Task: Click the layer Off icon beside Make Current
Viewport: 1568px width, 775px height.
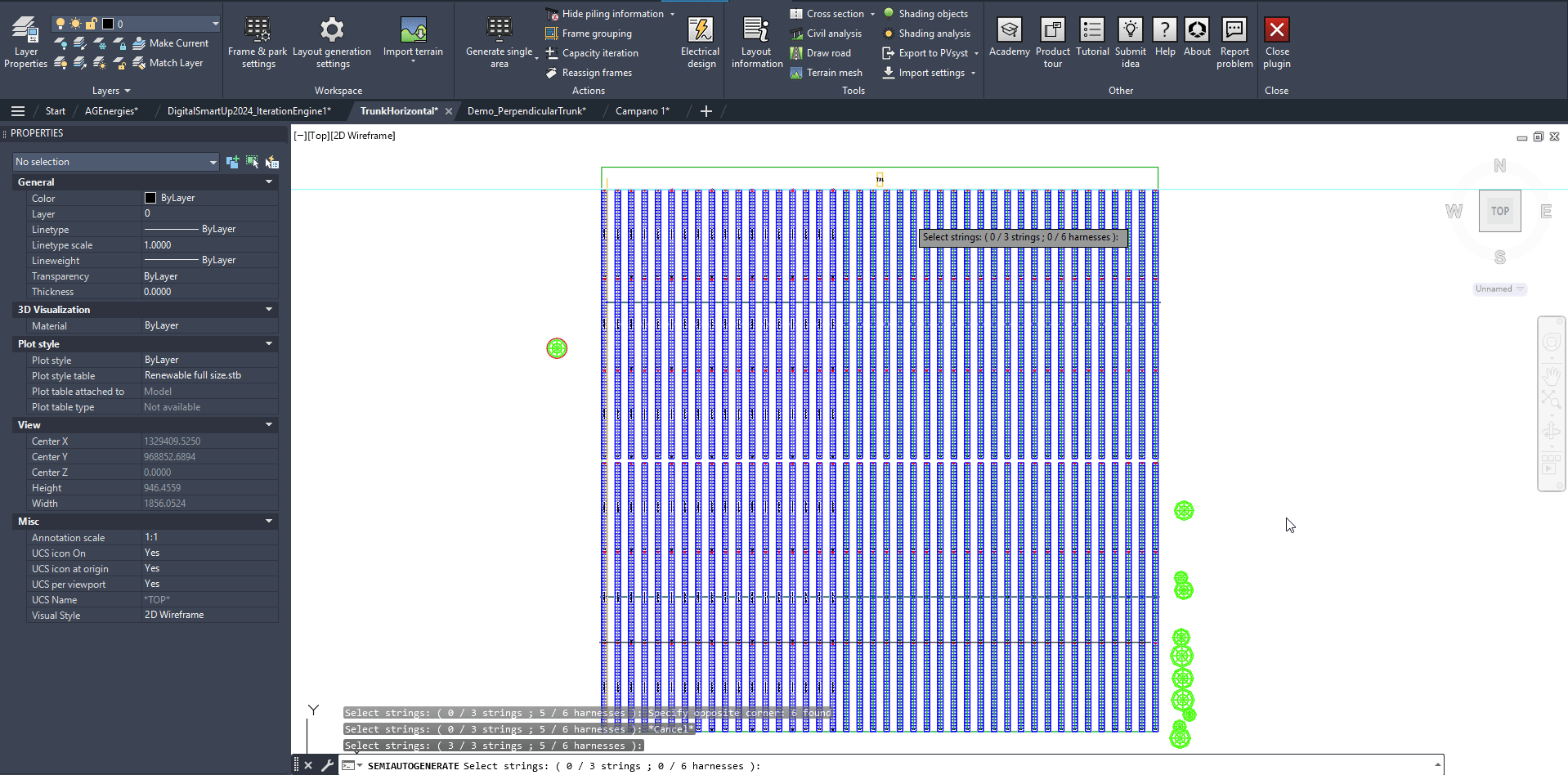Action: (60, 43)
